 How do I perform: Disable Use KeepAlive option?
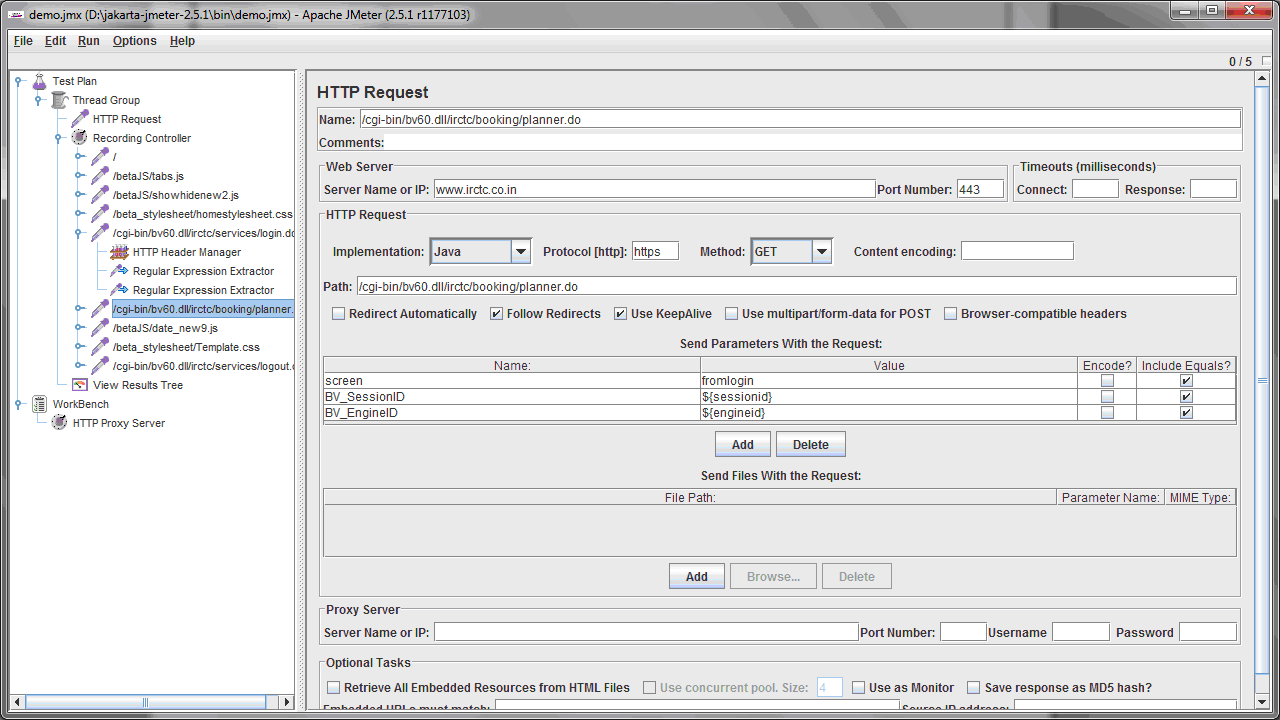click(x=621, y=314)
